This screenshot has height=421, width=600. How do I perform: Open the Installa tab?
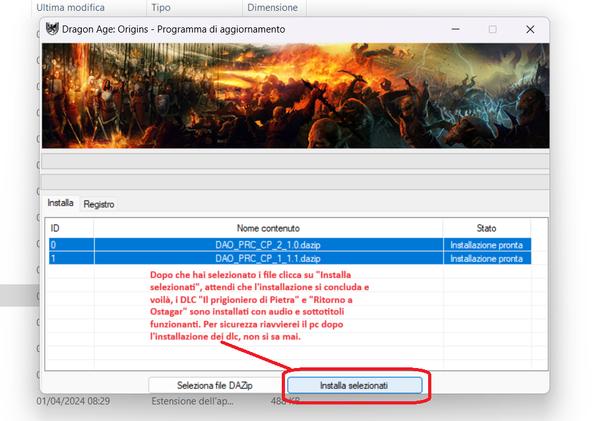click(x=60, y=203)
